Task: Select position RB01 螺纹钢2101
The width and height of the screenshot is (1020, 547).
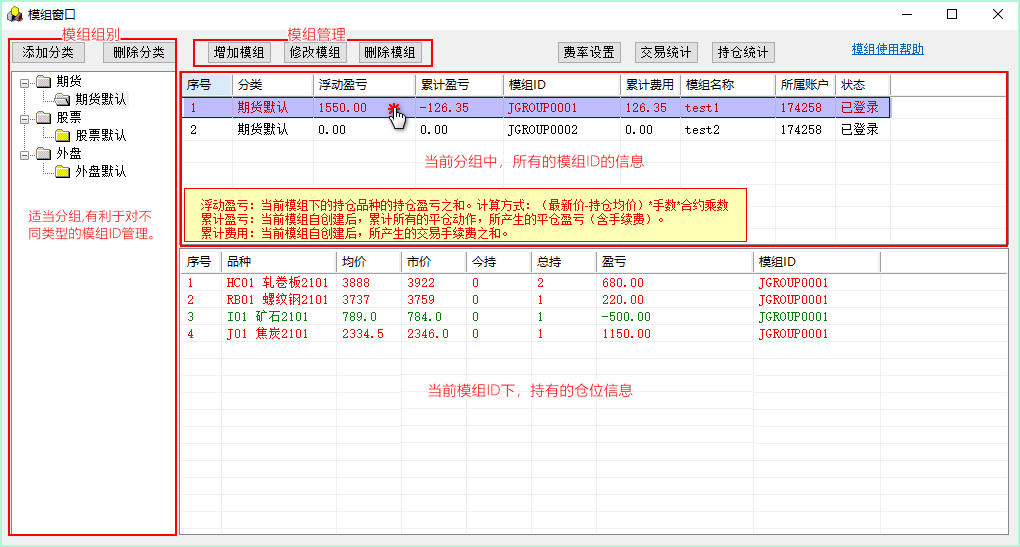Action: [x=277, y=300]
